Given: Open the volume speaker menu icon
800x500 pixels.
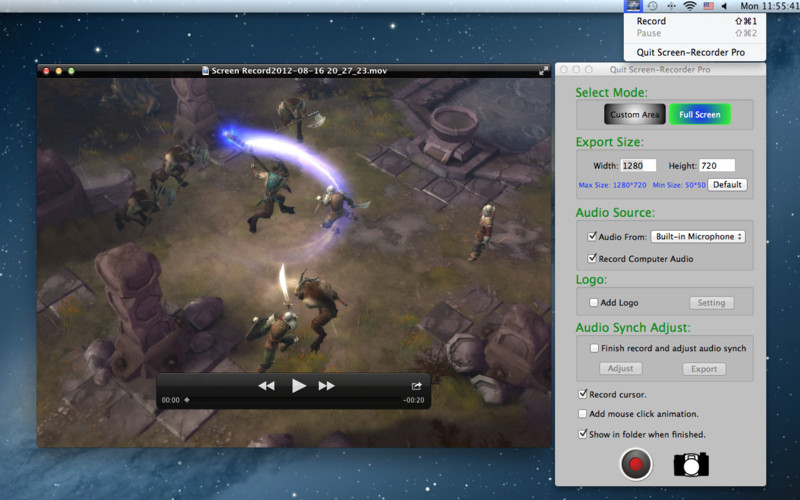Looking at the screenshot, I should click(x=724, y=6).
